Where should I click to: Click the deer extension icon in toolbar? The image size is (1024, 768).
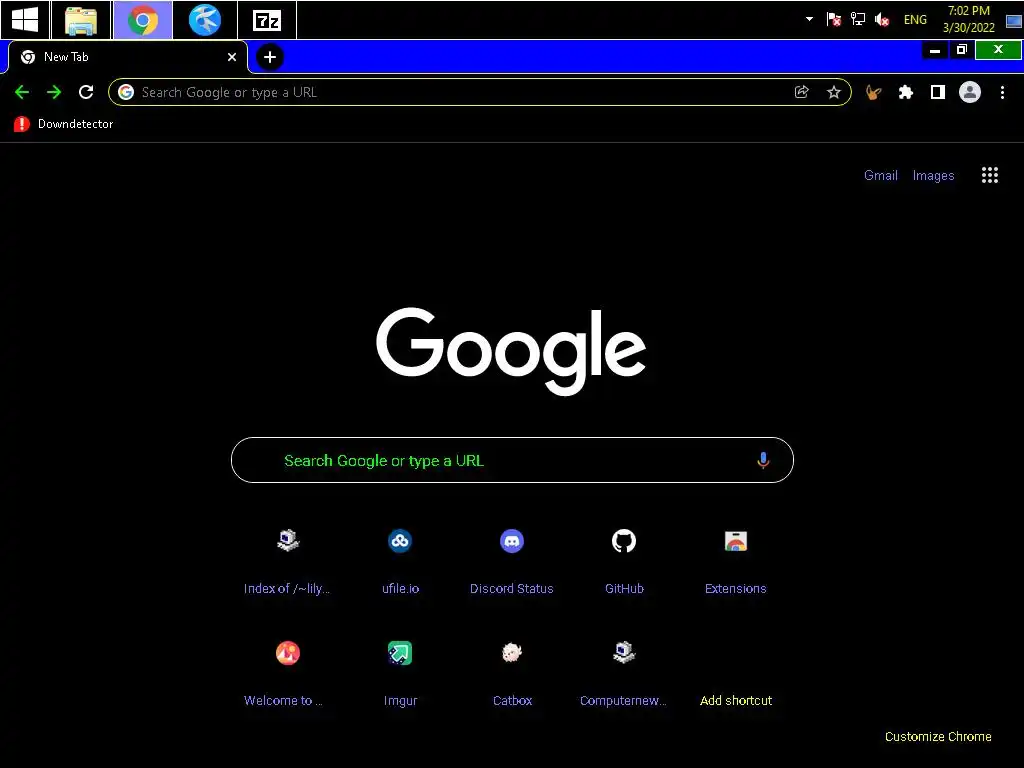[x=873, y=92]
